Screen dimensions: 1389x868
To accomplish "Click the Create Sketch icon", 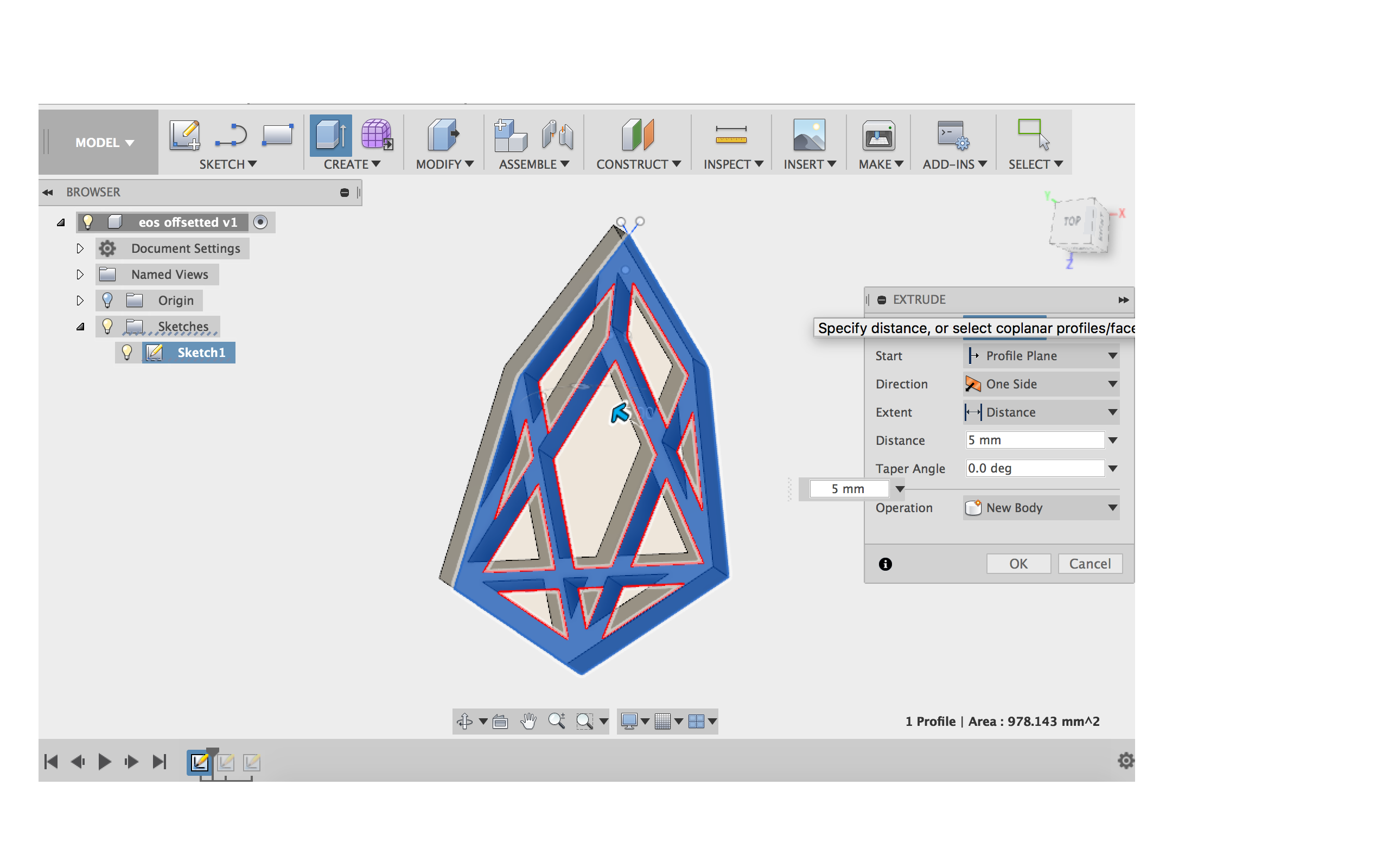I will click(x=184, y=135).
